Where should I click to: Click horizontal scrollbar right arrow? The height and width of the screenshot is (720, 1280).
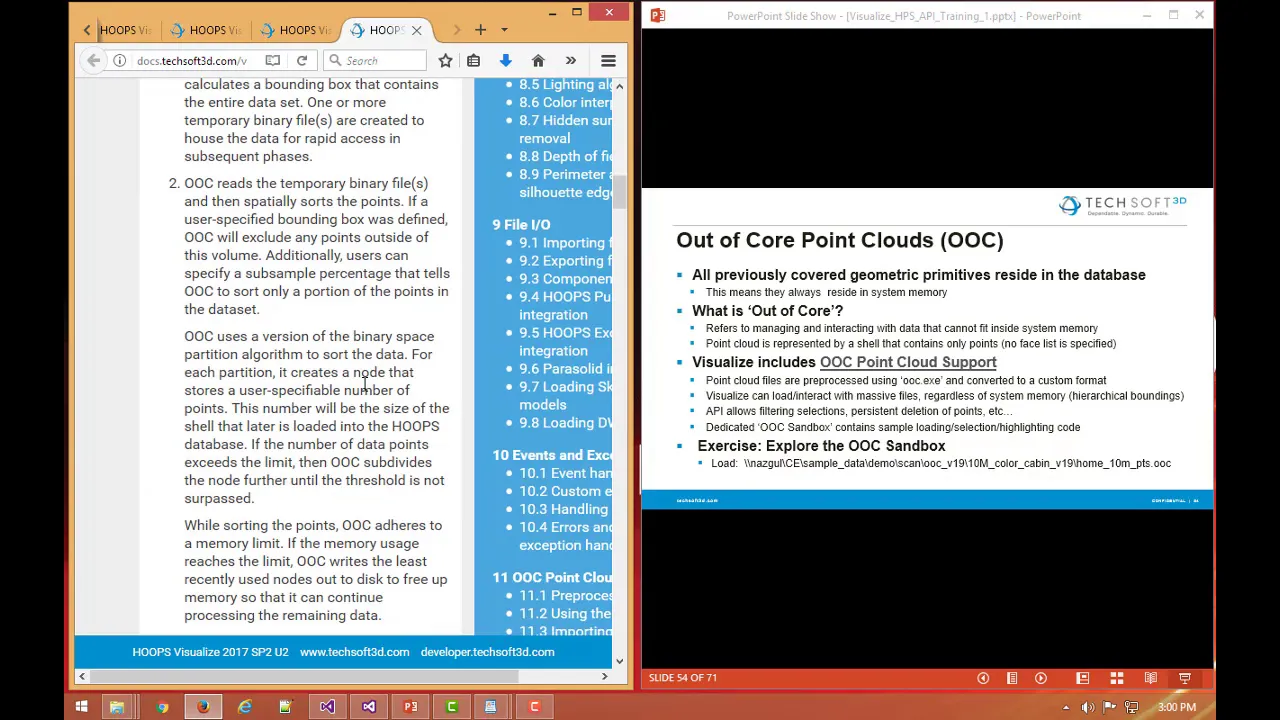point(604,677)
